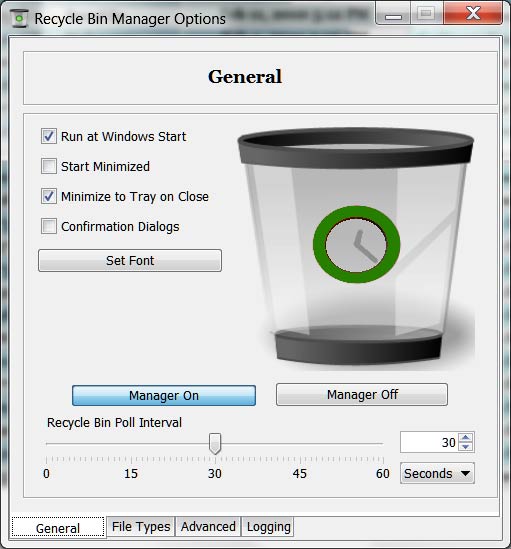Enable the Start Minimized checkbox

[x=49, y=166]
